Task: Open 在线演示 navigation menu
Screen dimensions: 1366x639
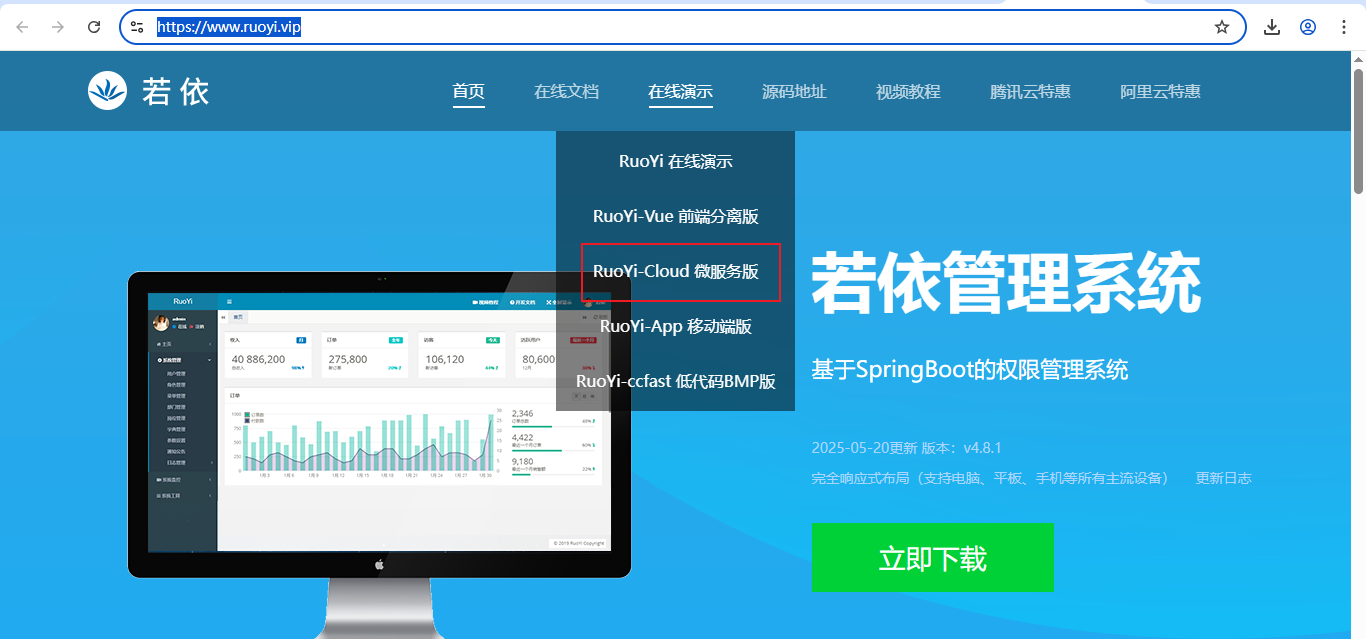Action: pyautogui.click(x=680, y=91)
